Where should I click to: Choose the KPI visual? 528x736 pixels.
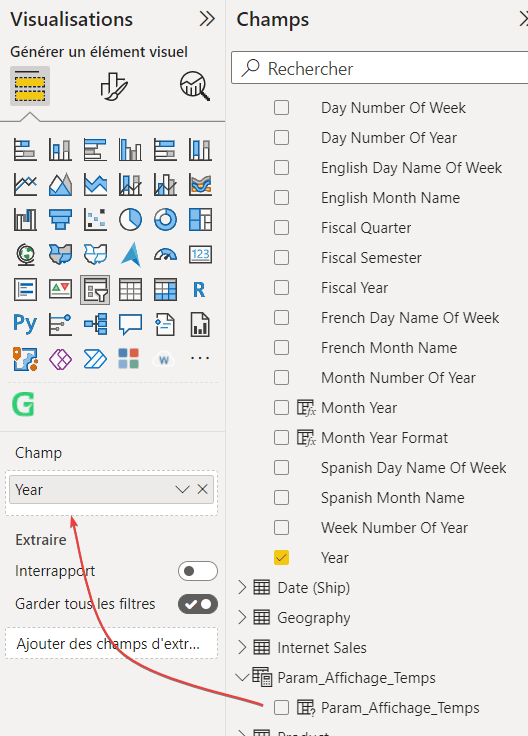60,289
